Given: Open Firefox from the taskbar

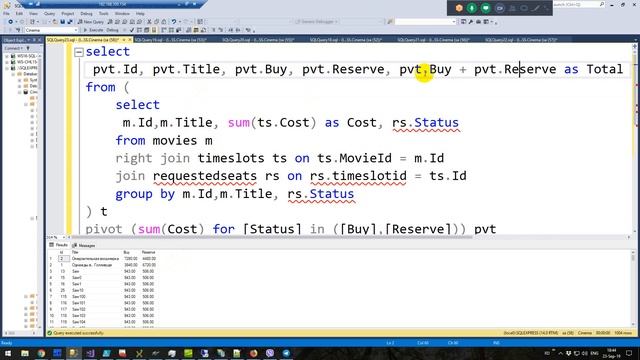Looking at the screenshot, I should coord(253,353).
